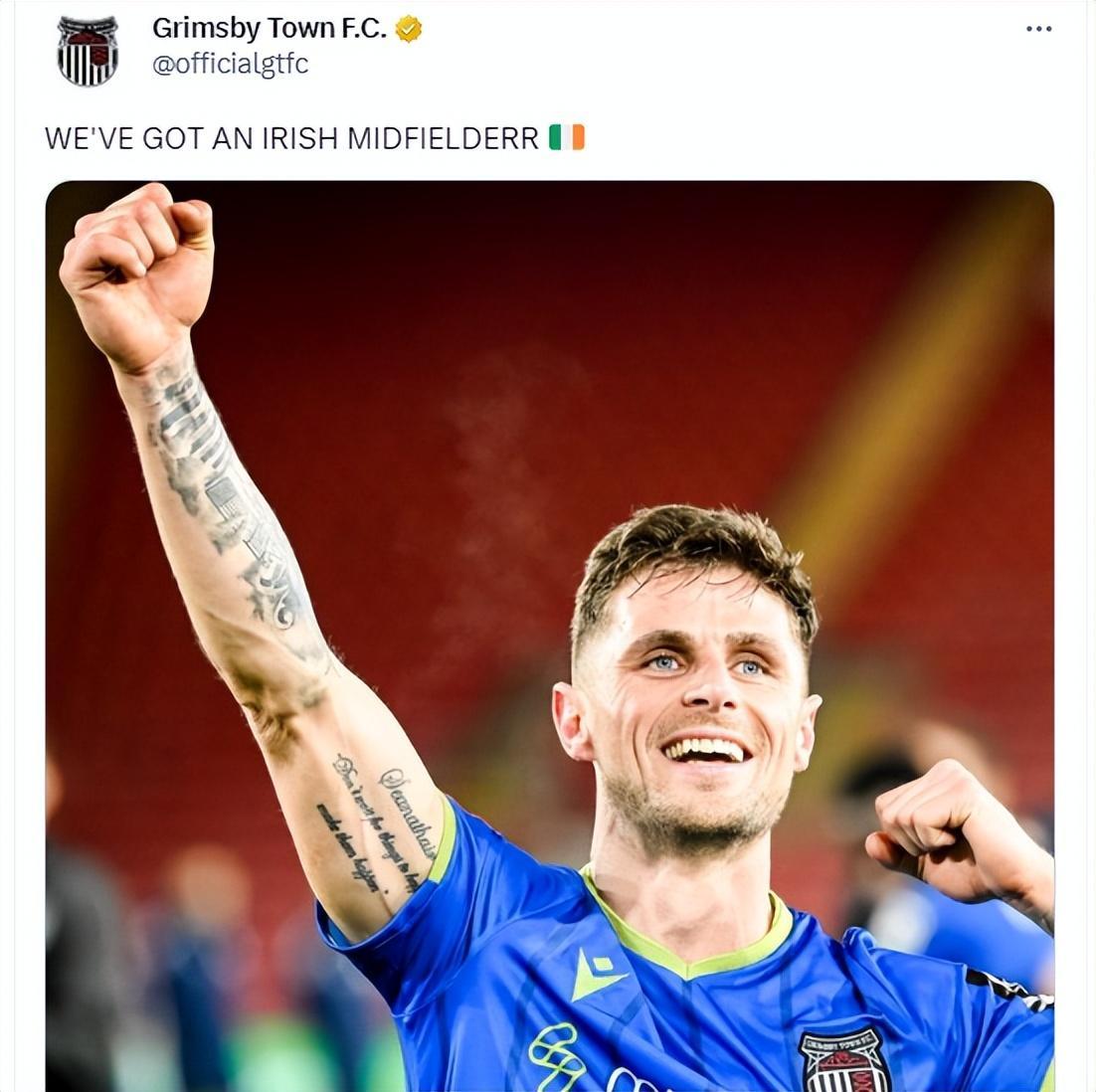
Task: Open the @officialgtfc handle link
Action: (x=230, y=64)
